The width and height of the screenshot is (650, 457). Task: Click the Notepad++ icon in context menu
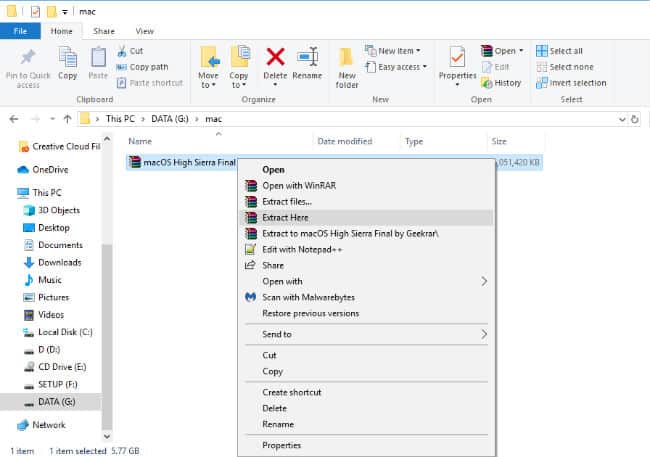pyautogui.click(x=250, y=249)
